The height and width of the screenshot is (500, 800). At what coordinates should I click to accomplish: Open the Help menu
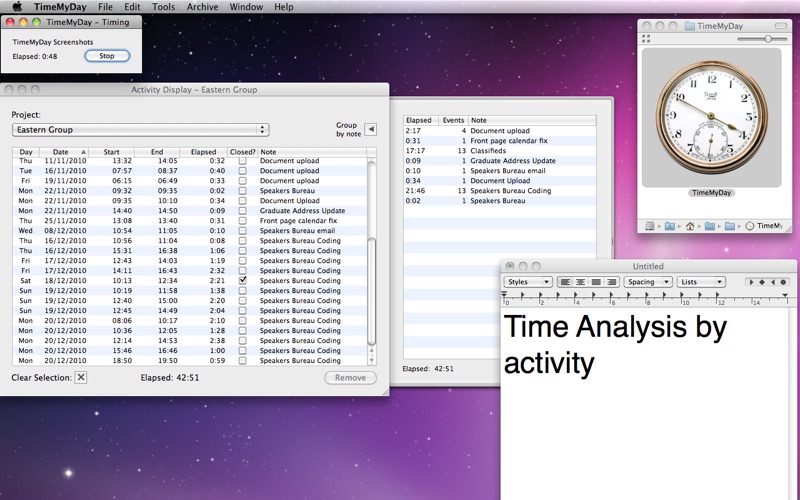point(284,7)
